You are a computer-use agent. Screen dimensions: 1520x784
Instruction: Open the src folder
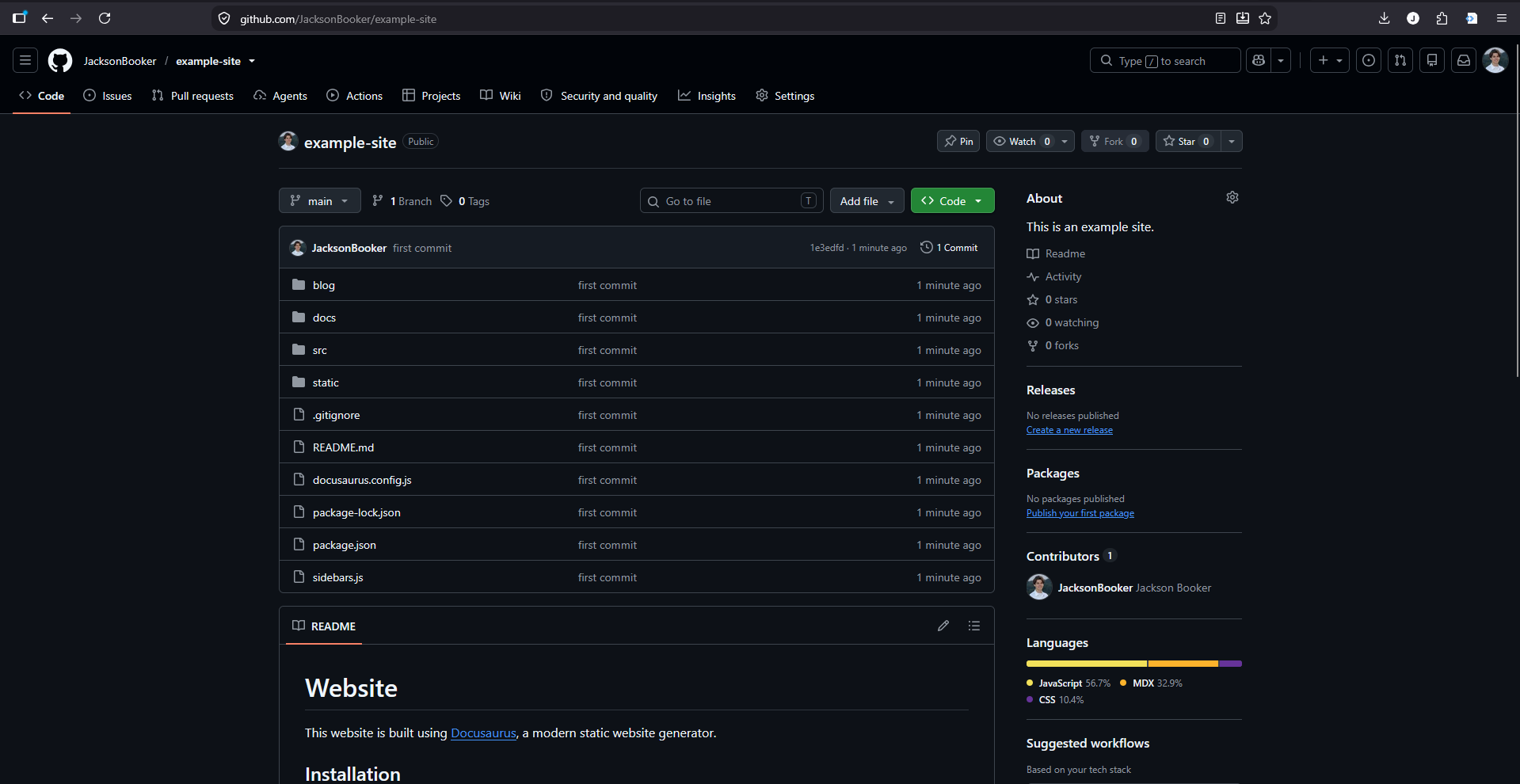pyautogui.click(x=320, y=350)
